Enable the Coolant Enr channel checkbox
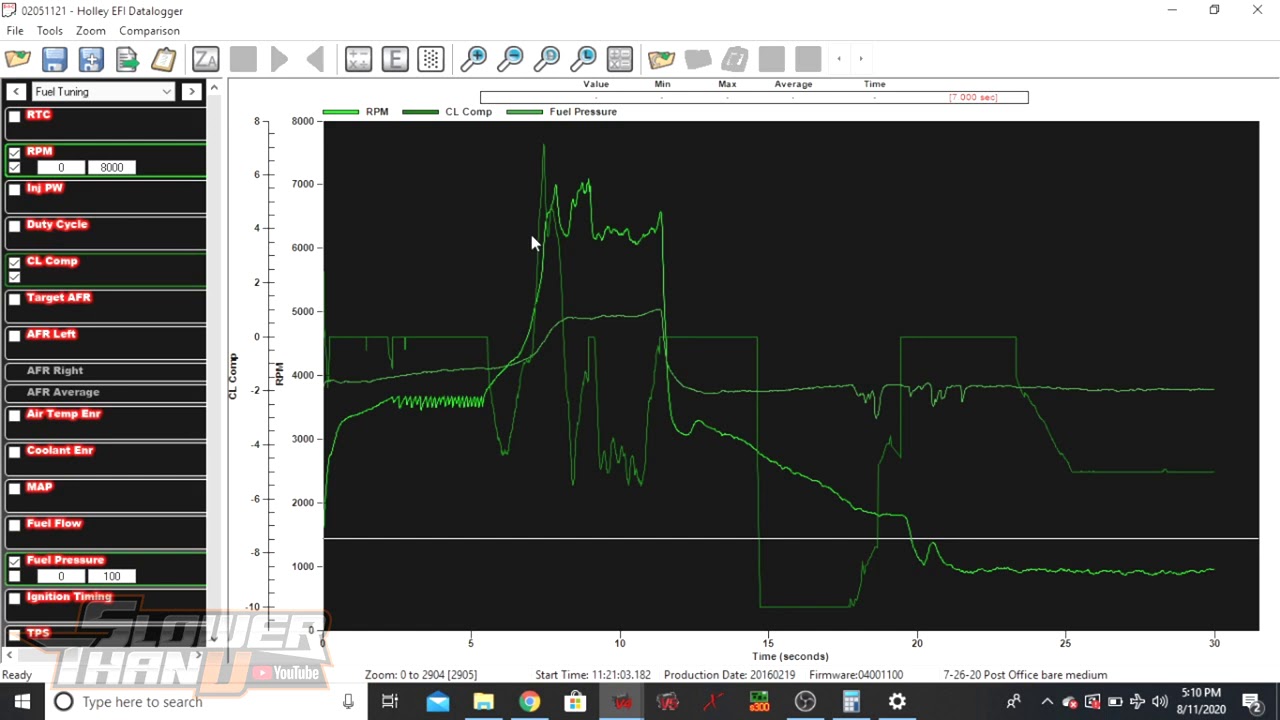Screen dimensions: 1280x720 [x=14, y=452]
